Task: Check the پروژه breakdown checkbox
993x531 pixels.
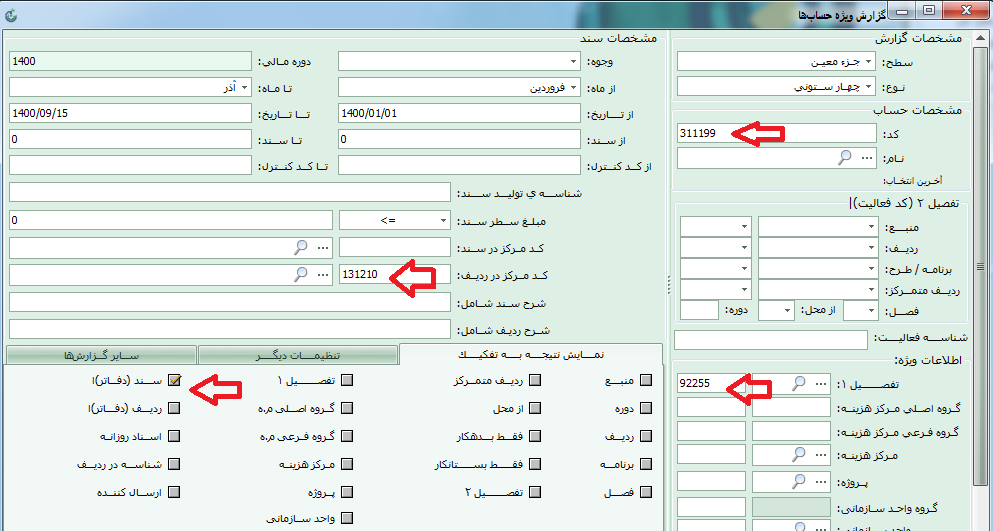Action: [x=346, y=492]
